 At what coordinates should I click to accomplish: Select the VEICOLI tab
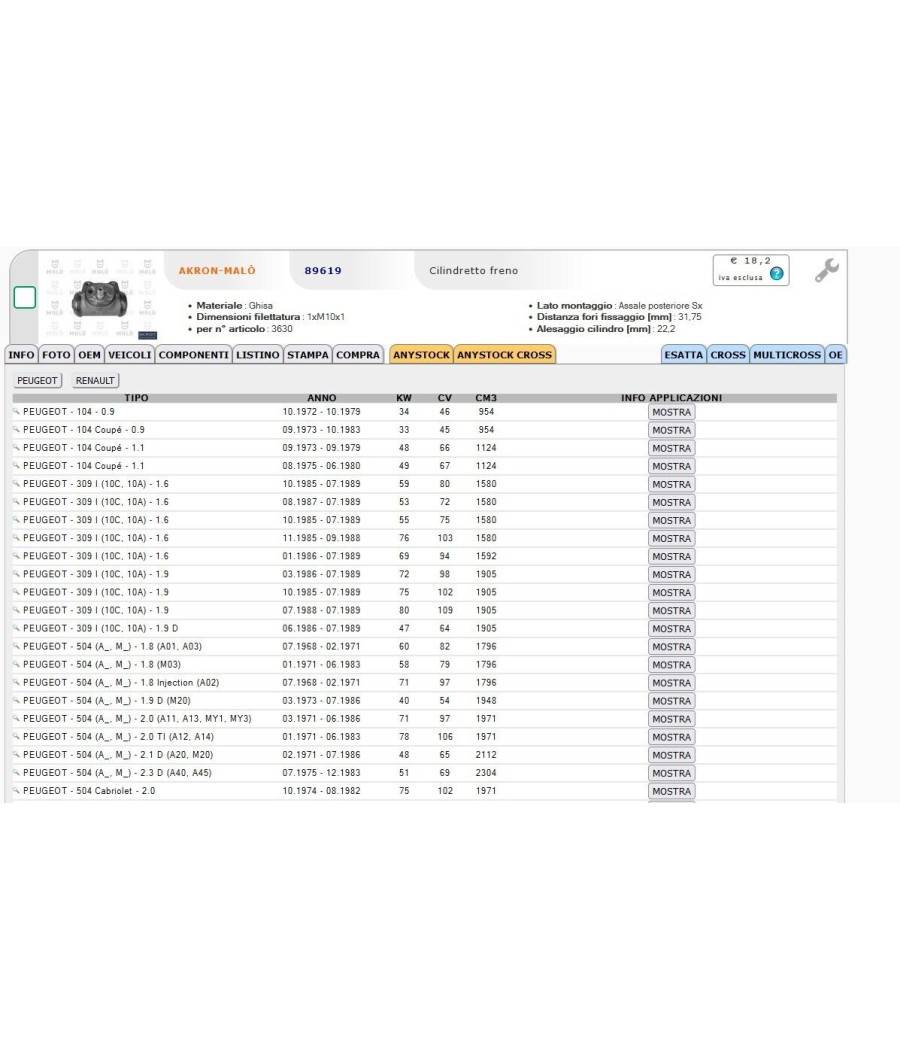130,355
